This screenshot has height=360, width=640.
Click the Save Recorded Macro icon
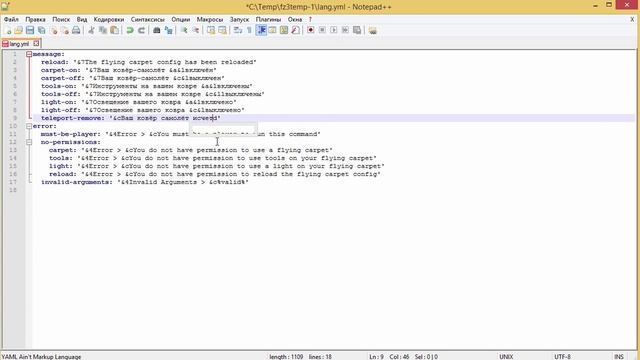point(357,30)
